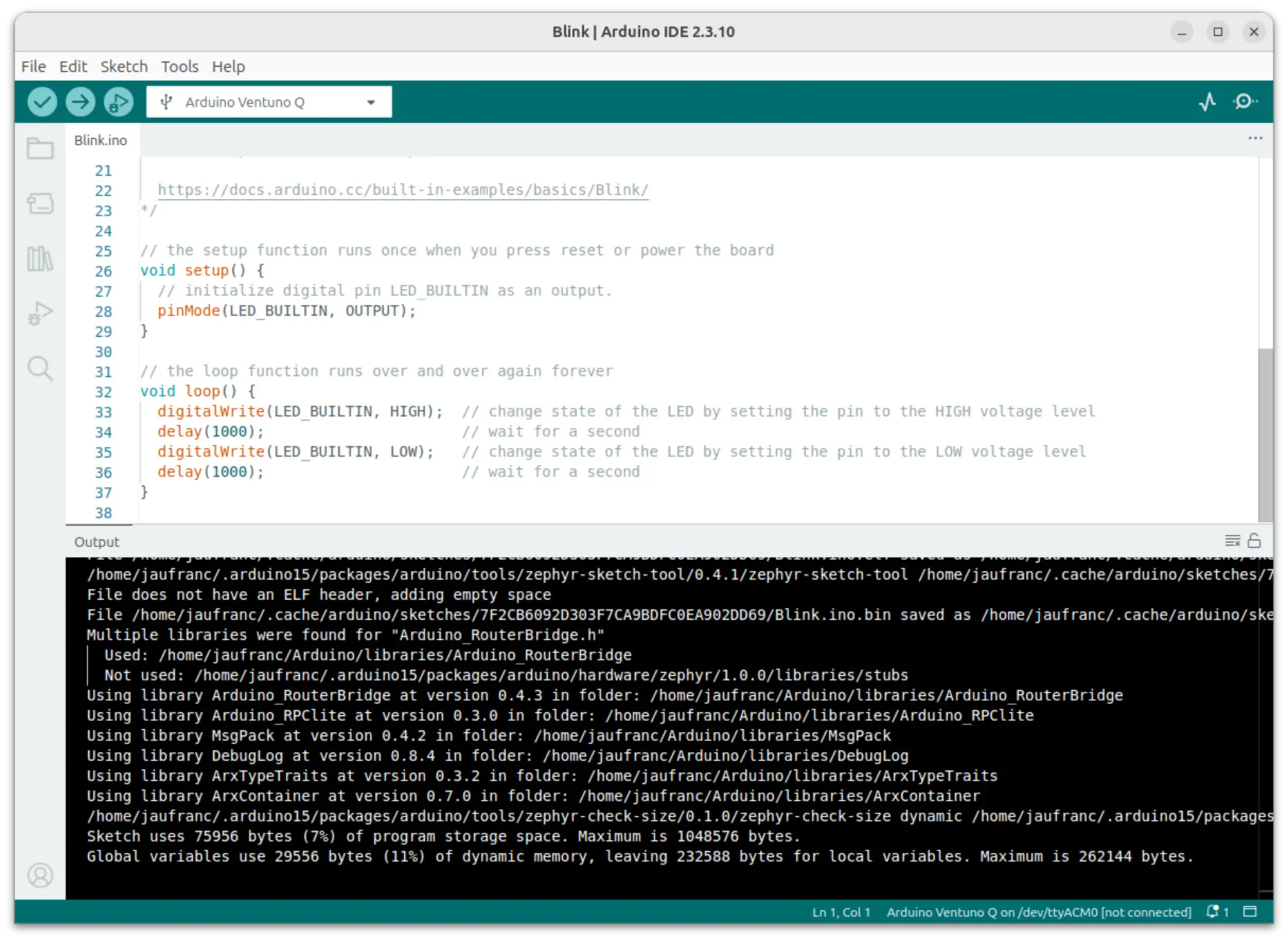Image resolution: width=1288 pixels, height=941 pixels.
Task: Click 'void loop() {' code line
Action: point(198,391)
